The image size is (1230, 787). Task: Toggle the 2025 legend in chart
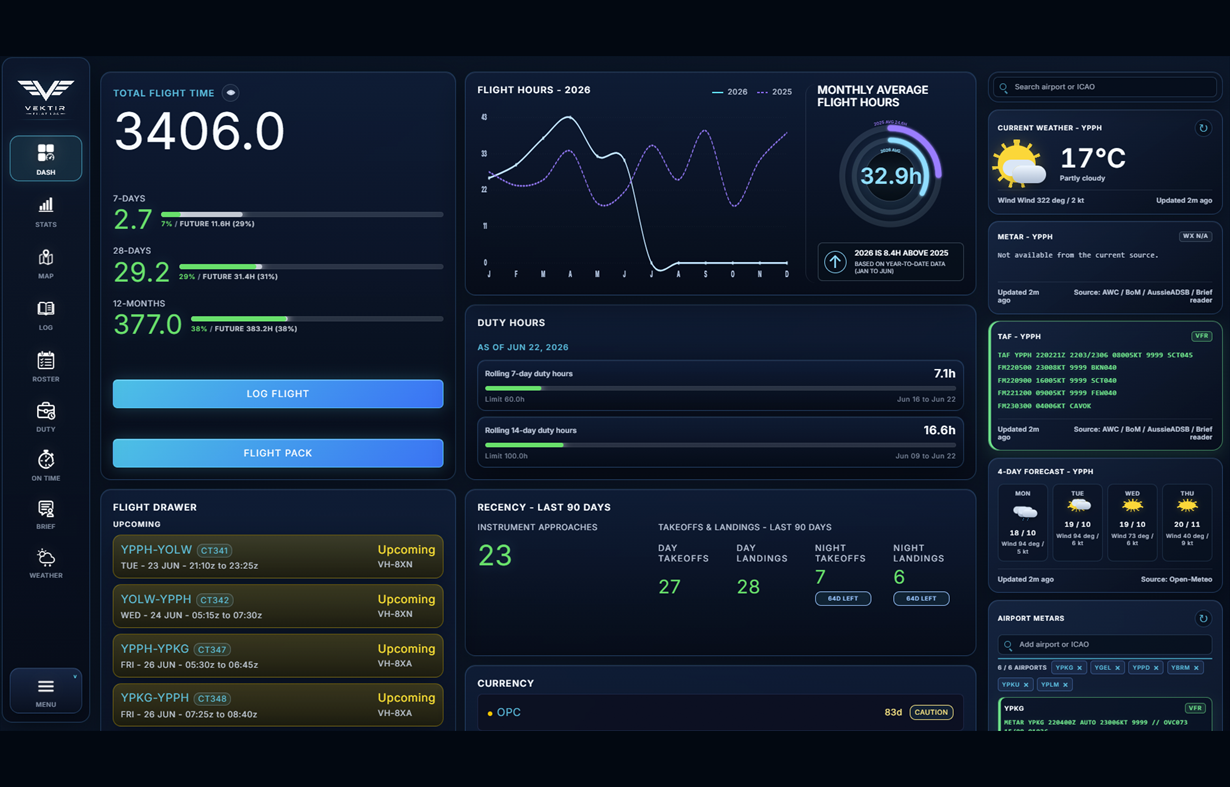[x=775, y=92]
